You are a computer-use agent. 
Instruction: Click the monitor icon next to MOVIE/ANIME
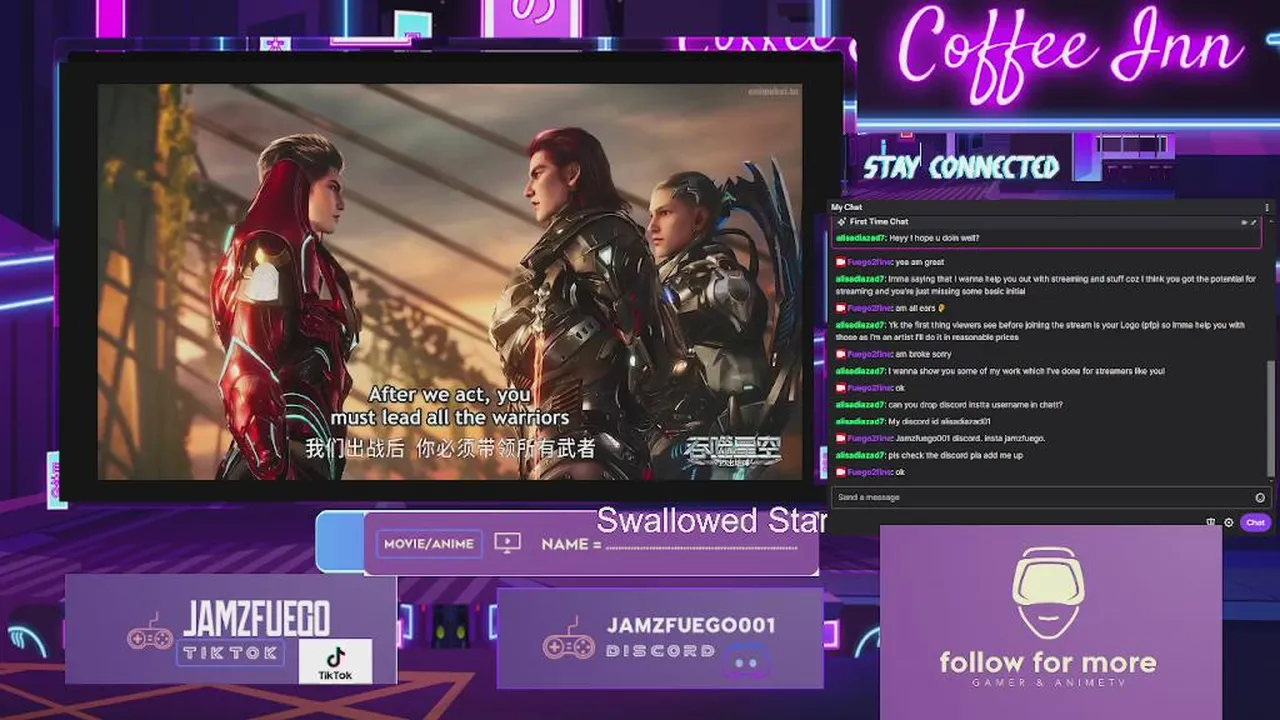(x=508, y=543)
